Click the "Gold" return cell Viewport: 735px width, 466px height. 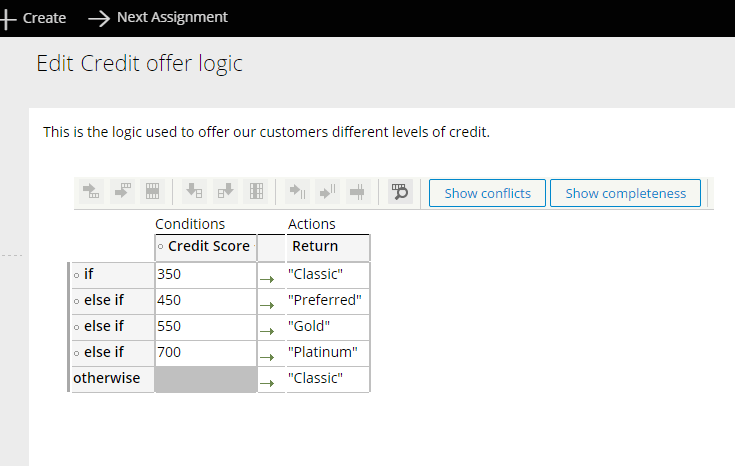pos(328,327)
